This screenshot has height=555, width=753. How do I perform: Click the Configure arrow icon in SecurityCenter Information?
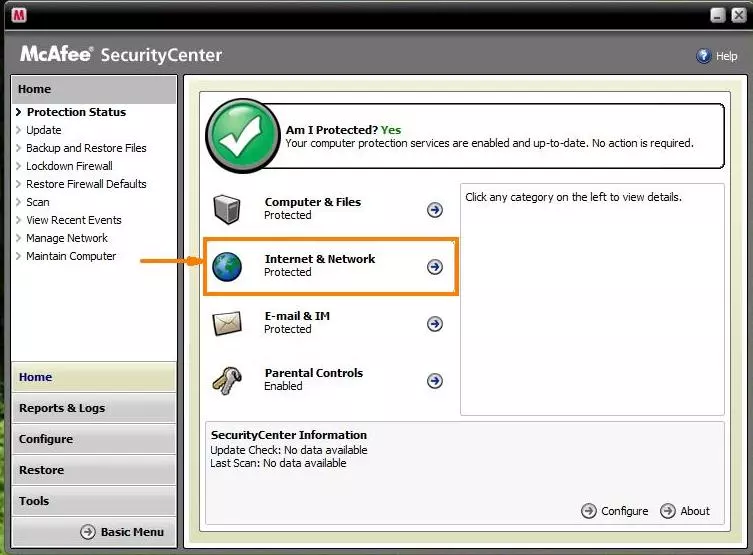[x=589, y=511]
